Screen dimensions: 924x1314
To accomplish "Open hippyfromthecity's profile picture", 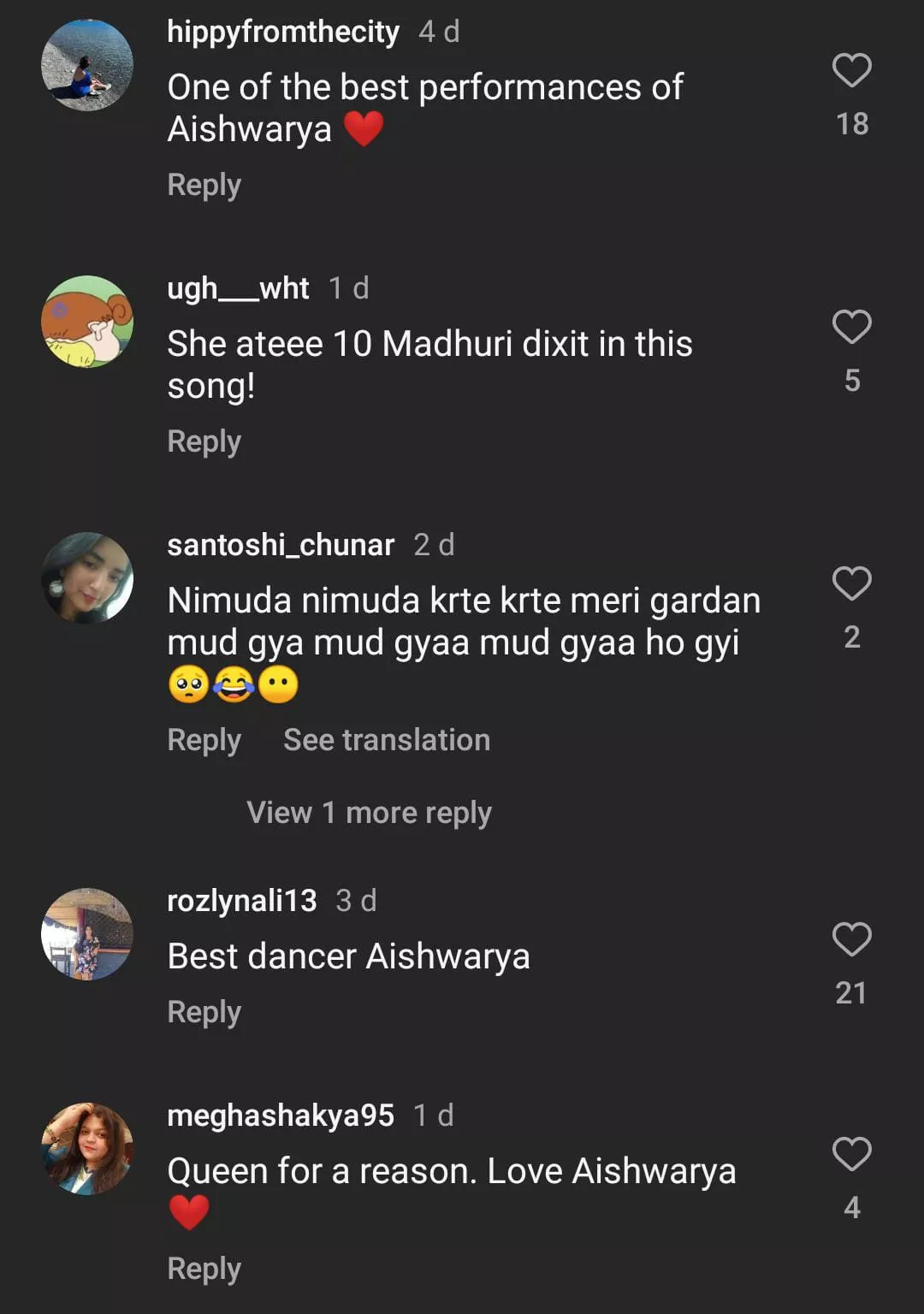I will [87, 65].
